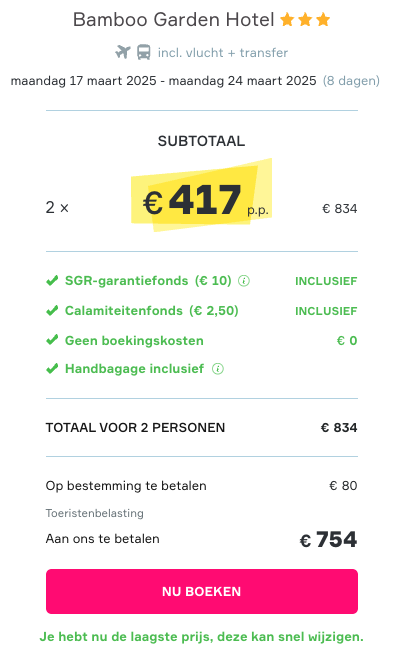Click the checkmark beside Geen boekingskosten
This screenshot has height=661, width=396.
(52, 340)
